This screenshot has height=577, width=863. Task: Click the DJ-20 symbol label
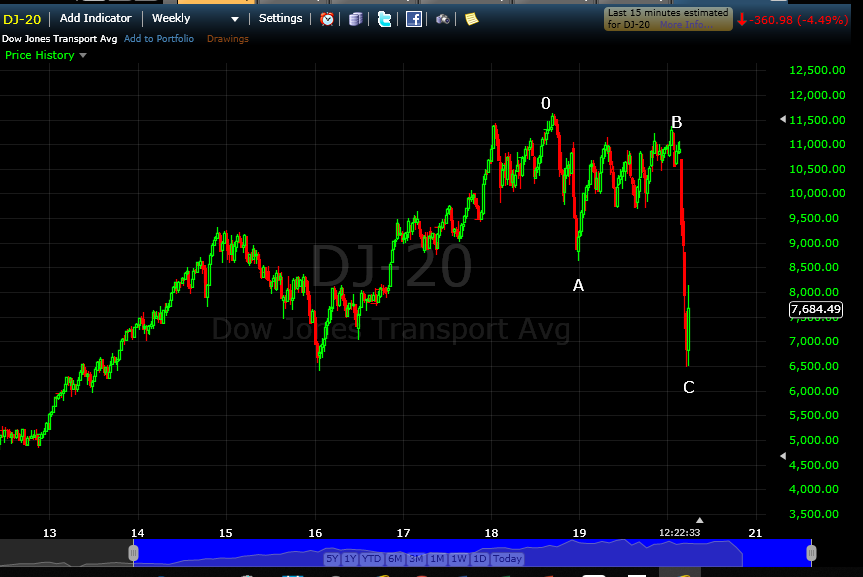(22, 19)
